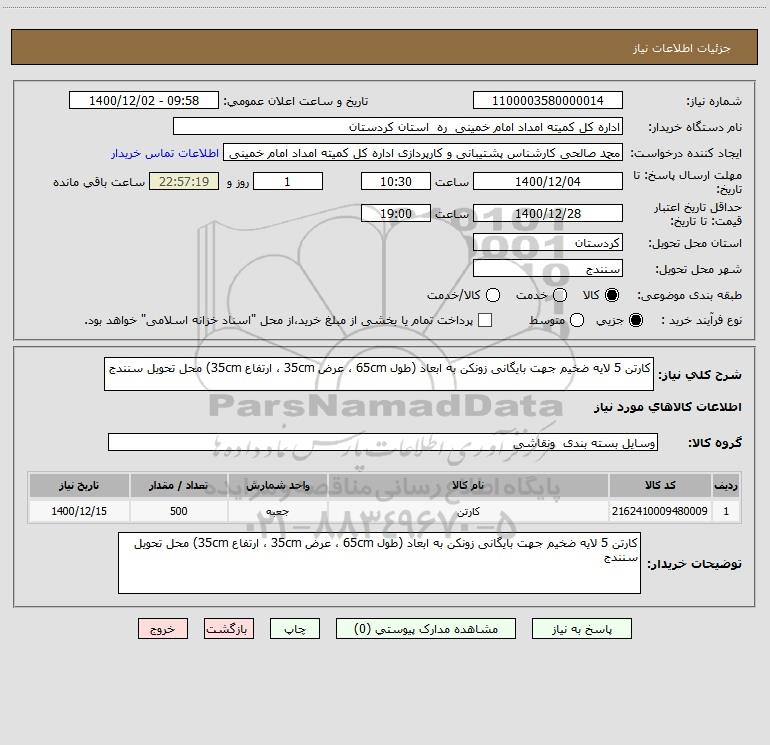This screenshot has height=745, width=770.
Task: Click the اطلاعات کالاهای مورد نیاز heading
Action: click(667, 407)
